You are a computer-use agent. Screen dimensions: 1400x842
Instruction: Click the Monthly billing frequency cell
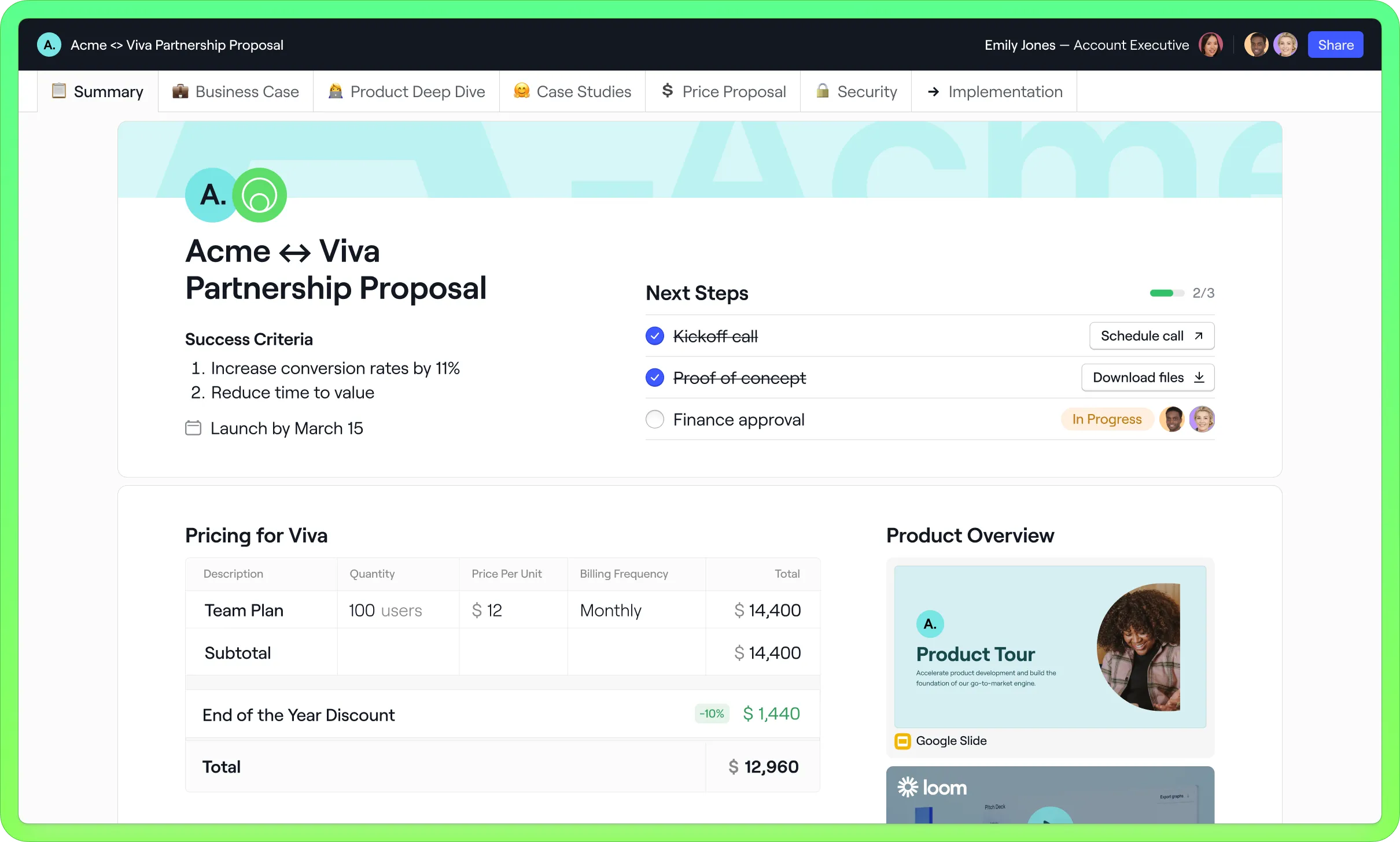pos(611,611)
